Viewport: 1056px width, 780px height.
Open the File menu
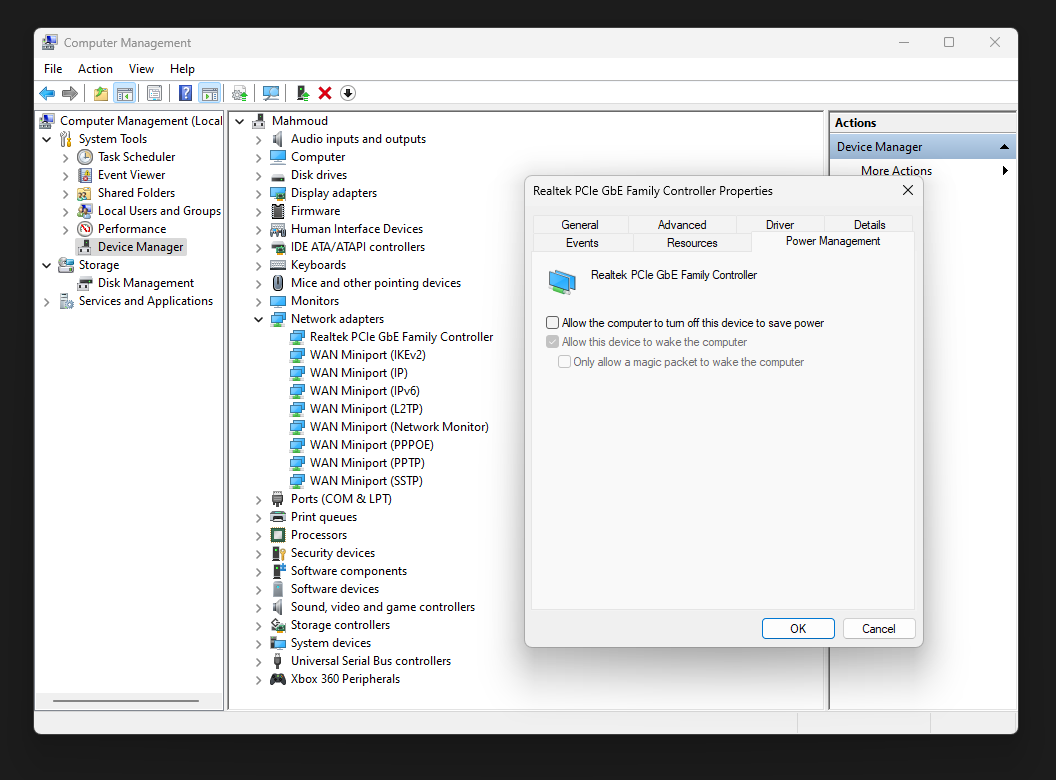[x=53, y=69]
